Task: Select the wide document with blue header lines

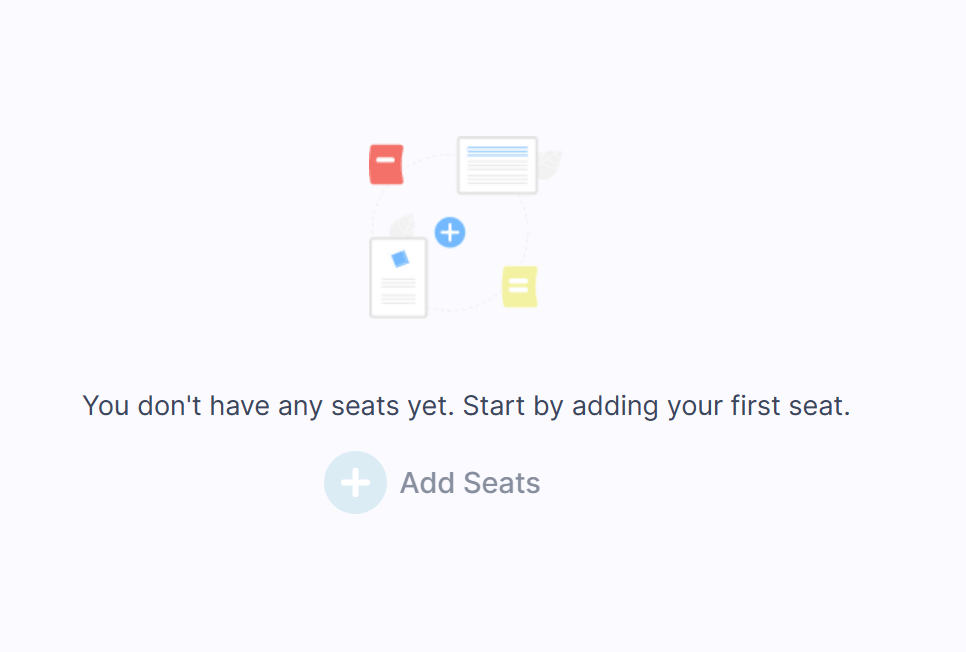Action: click(497, 165)
